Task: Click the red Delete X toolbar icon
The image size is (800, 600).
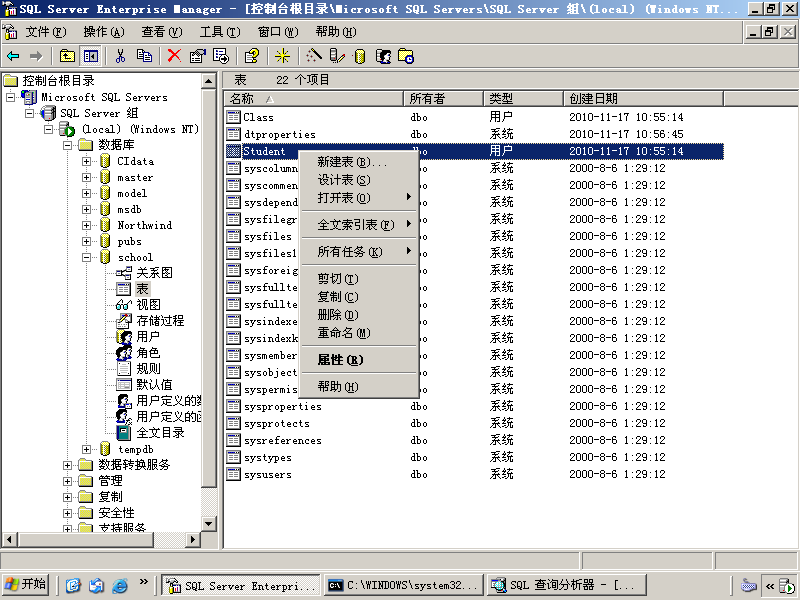Action: 174,56
